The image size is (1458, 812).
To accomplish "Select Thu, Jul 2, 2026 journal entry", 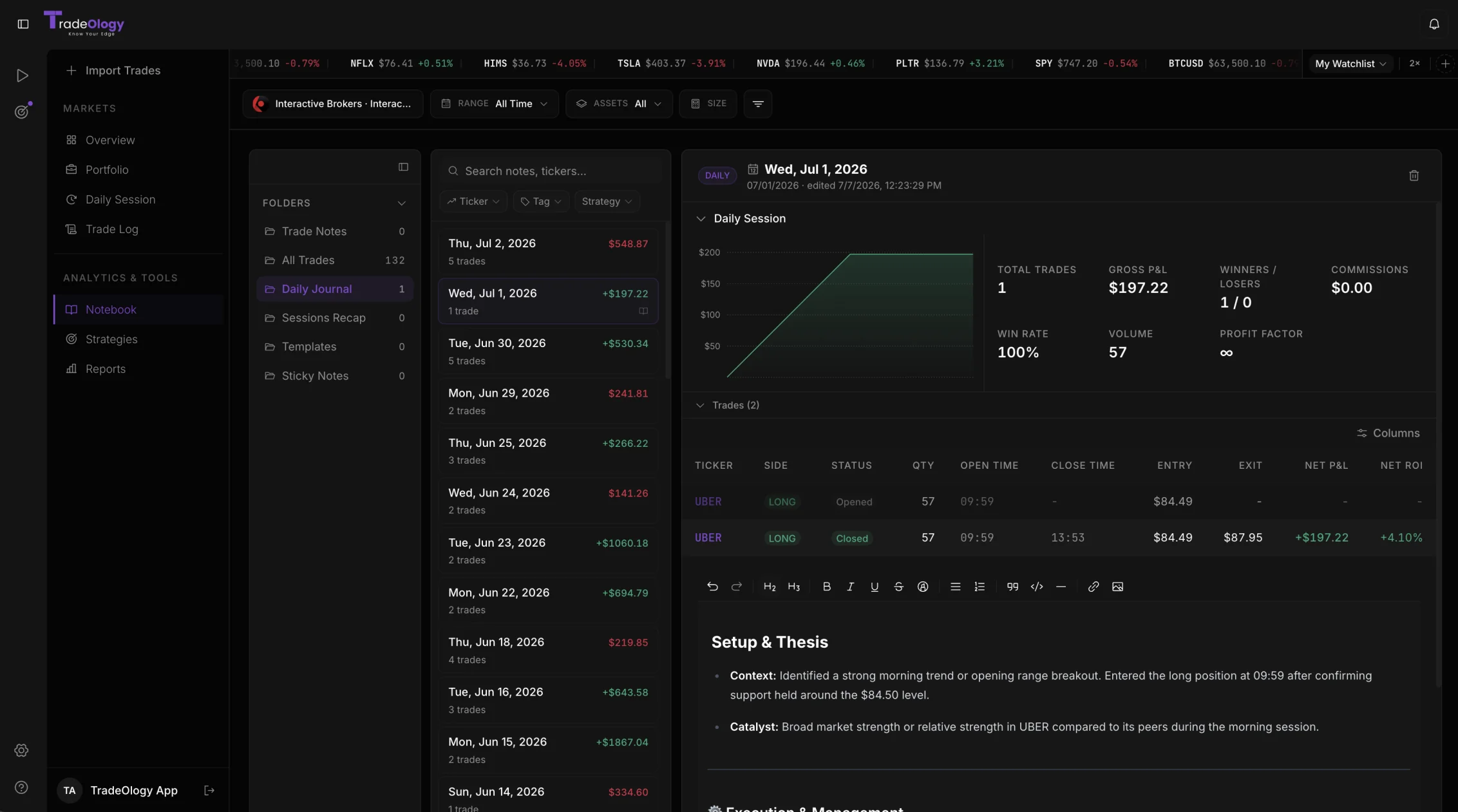I will pos(548,252).
